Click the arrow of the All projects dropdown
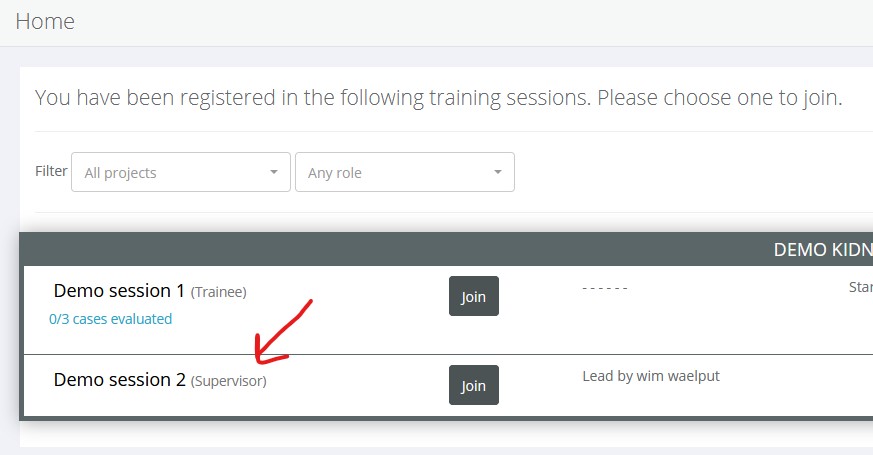 tap(274, 173)
